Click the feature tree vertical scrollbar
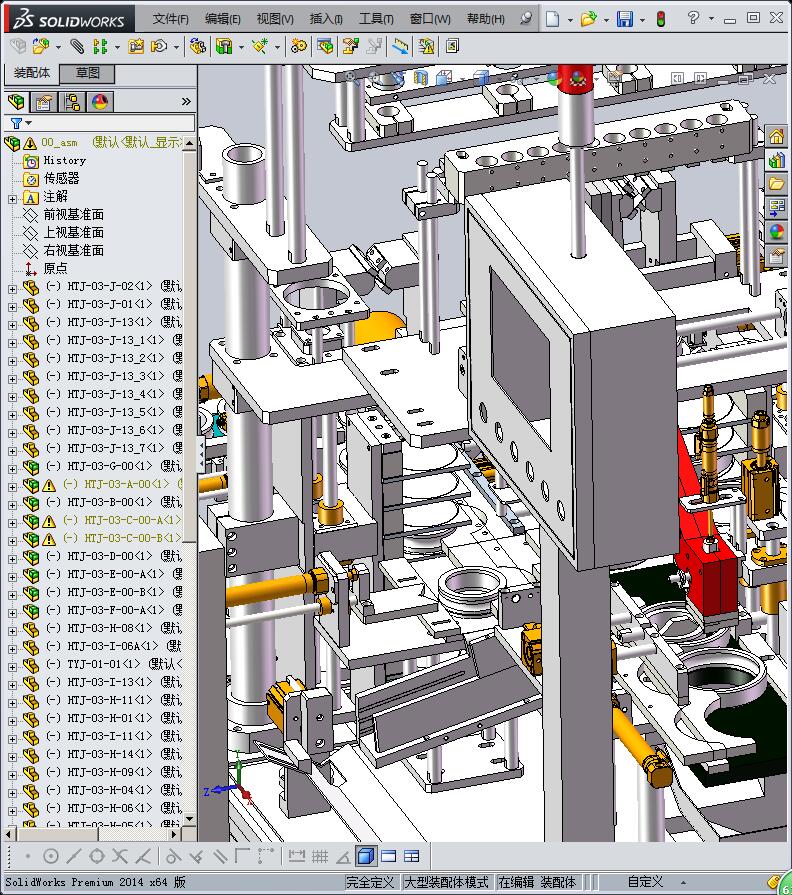The height and width of the screenshot is (895, 792). pos(190,479)
